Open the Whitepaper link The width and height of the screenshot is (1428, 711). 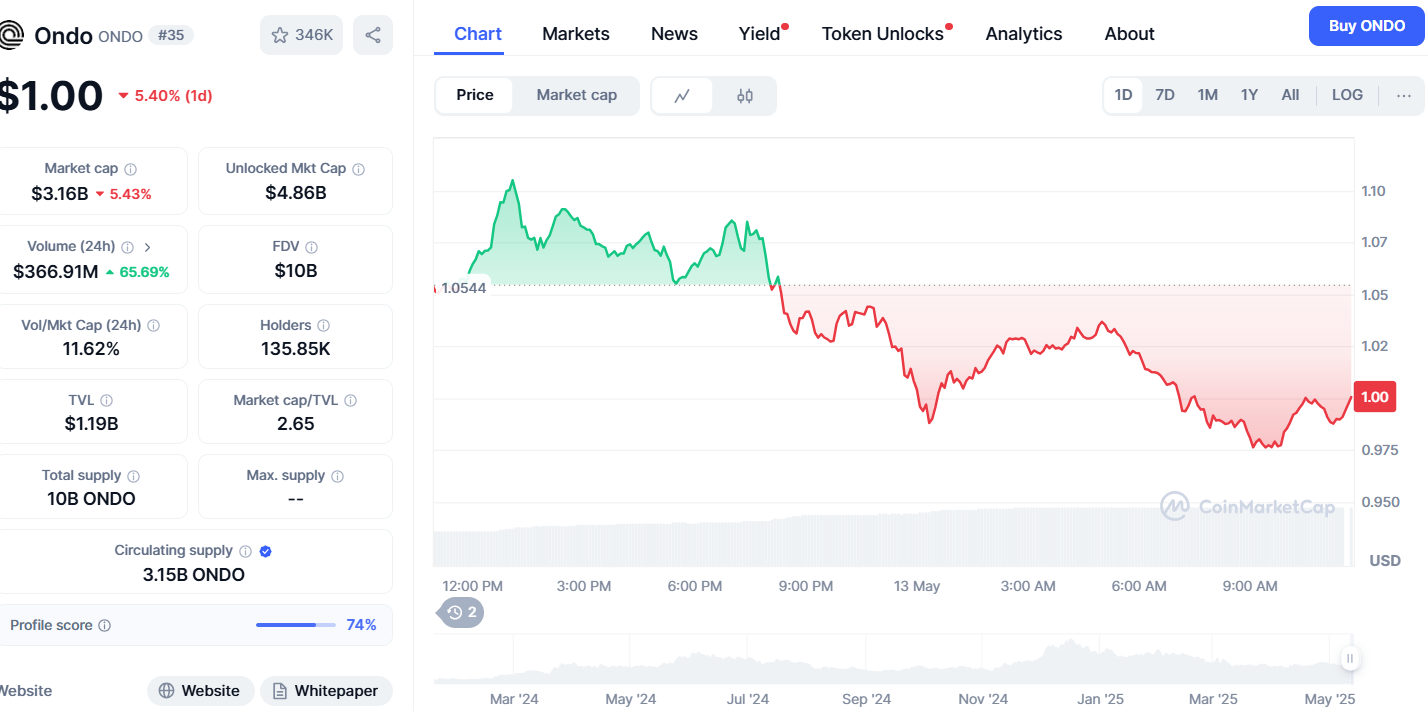[326, 691]
